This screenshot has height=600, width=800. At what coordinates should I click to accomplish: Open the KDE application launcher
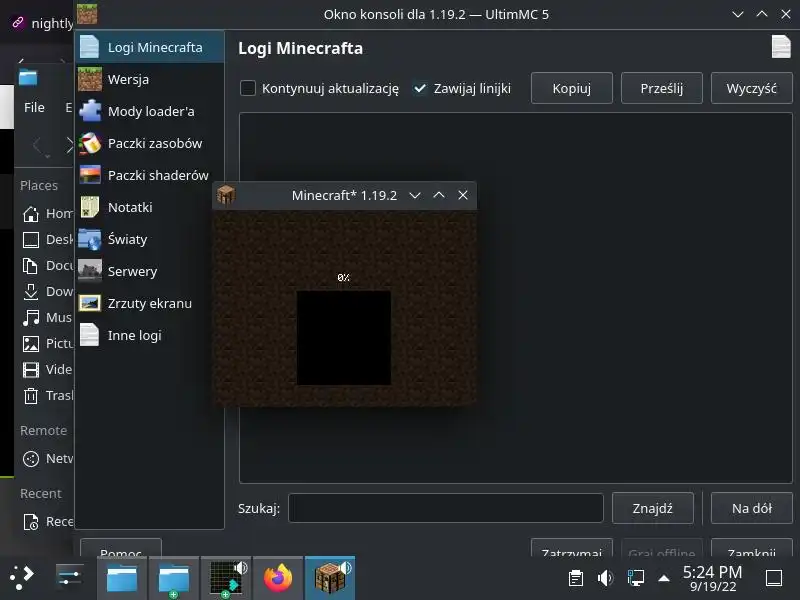22,578
